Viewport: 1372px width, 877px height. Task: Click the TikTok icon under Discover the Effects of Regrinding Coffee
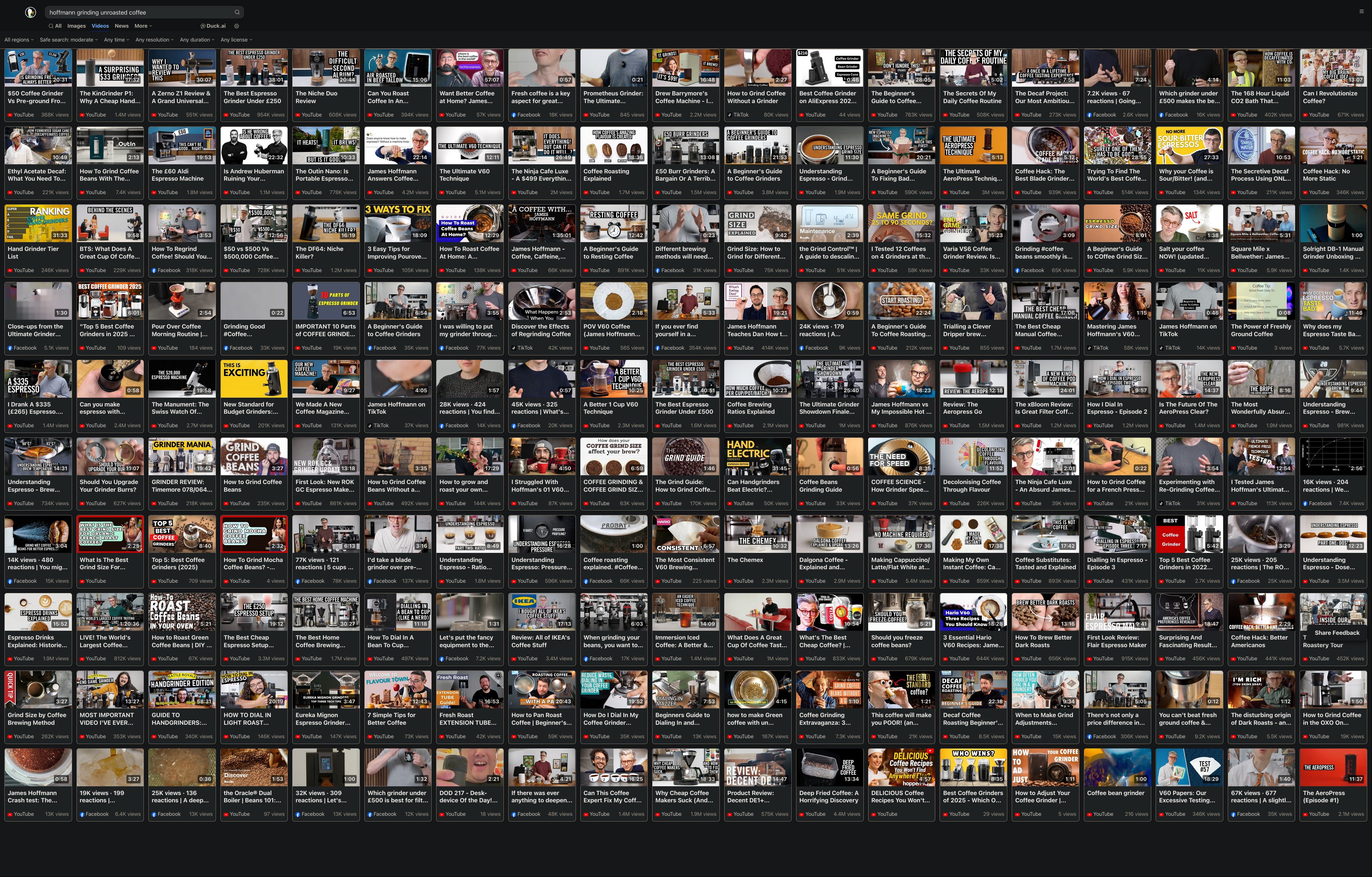point(514,348)
